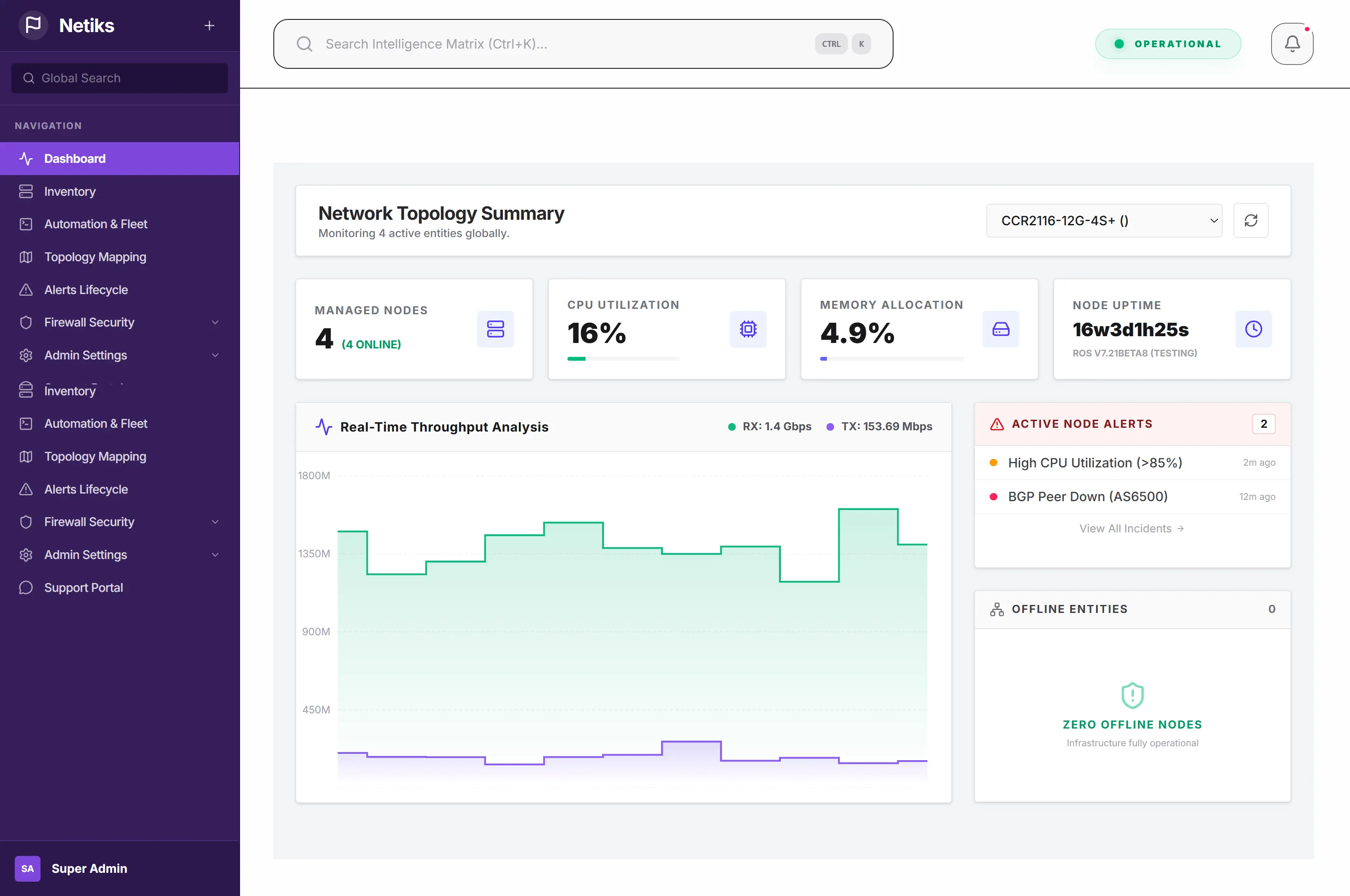Expand the Admin Settings menu
Viewport: 1350px width, 896px height.
click(215, 356)
